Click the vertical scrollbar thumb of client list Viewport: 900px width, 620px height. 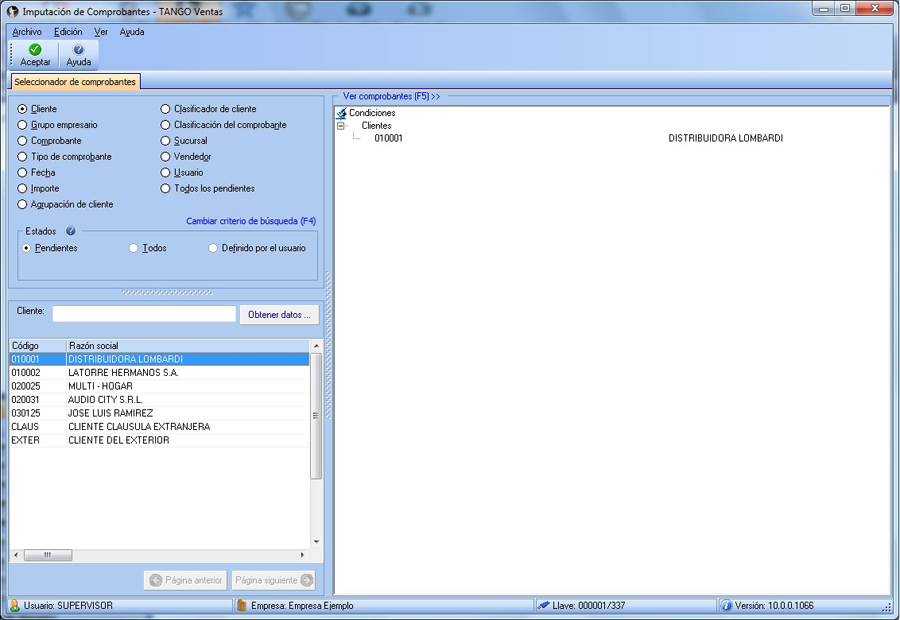[316, 416]
